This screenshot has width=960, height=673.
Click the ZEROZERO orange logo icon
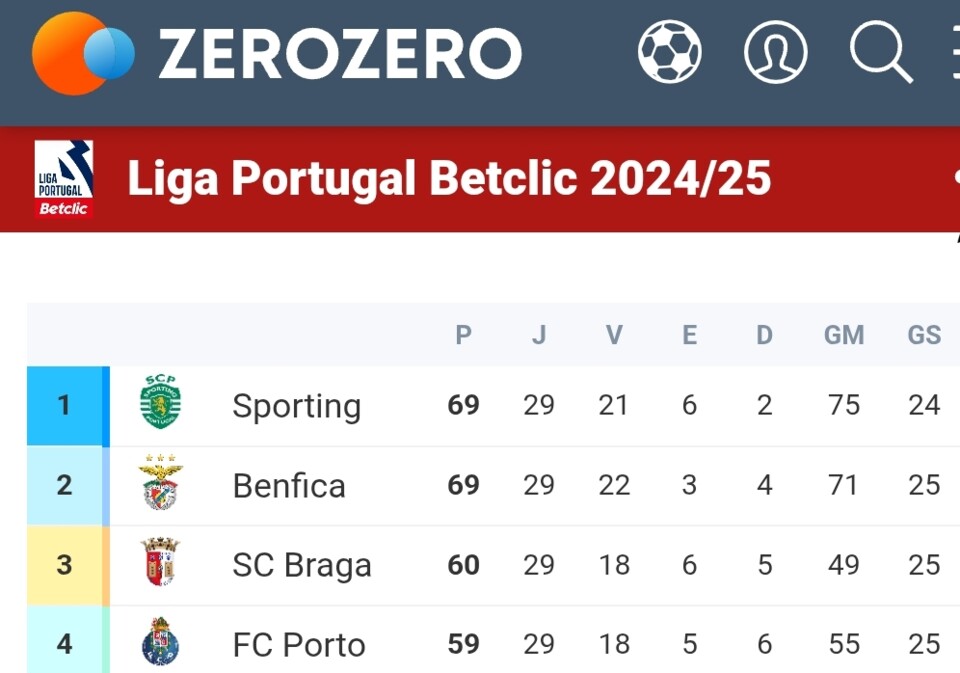point(82,54)
